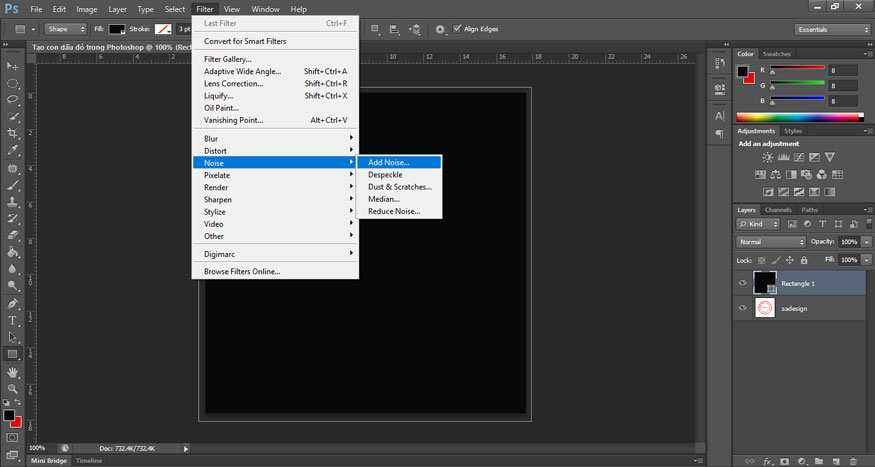Open path operations in options bar
This screenshot has width=875, height=467.
pos(374,29)
